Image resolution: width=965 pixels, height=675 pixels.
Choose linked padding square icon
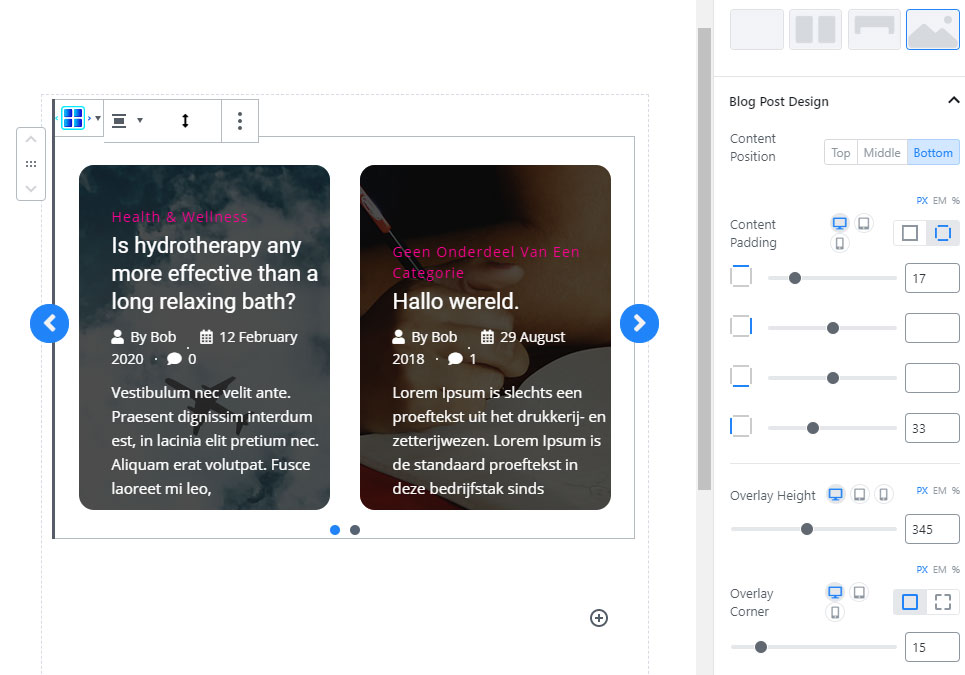910,233
